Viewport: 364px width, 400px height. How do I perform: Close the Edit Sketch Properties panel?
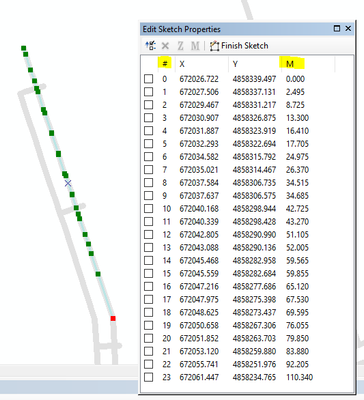(348, 29)
